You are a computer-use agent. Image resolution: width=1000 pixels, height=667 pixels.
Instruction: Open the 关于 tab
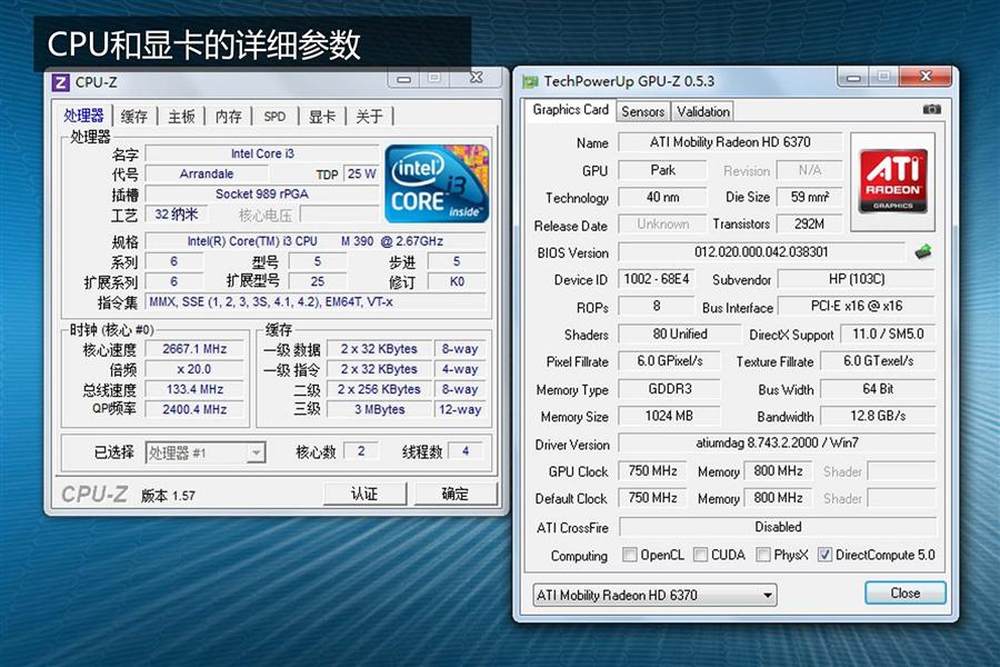tap(369, 116)
